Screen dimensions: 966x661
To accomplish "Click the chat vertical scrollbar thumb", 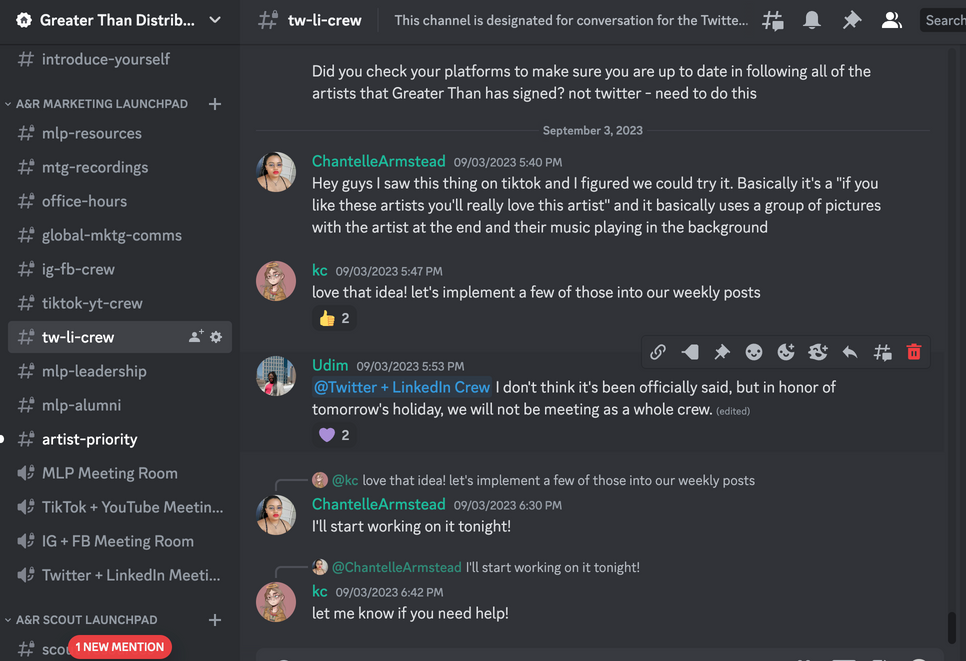I will coord(951,627).
